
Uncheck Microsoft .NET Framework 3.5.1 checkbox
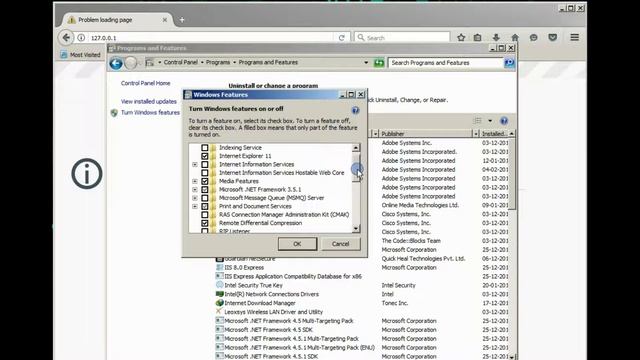[204, 189]
